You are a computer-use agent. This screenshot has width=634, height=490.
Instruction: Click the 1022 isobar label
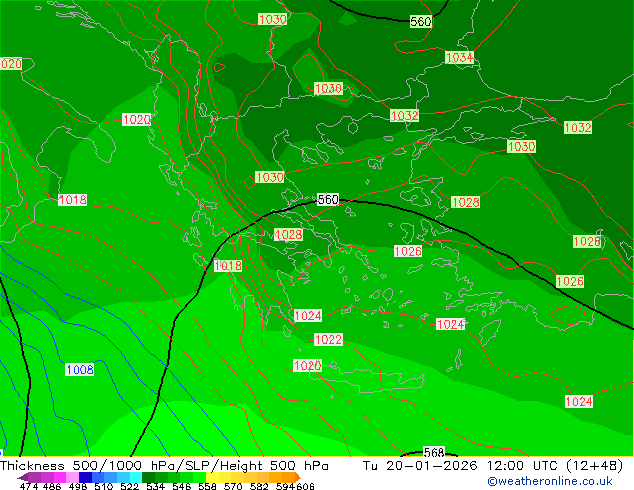tap(328, 339)
